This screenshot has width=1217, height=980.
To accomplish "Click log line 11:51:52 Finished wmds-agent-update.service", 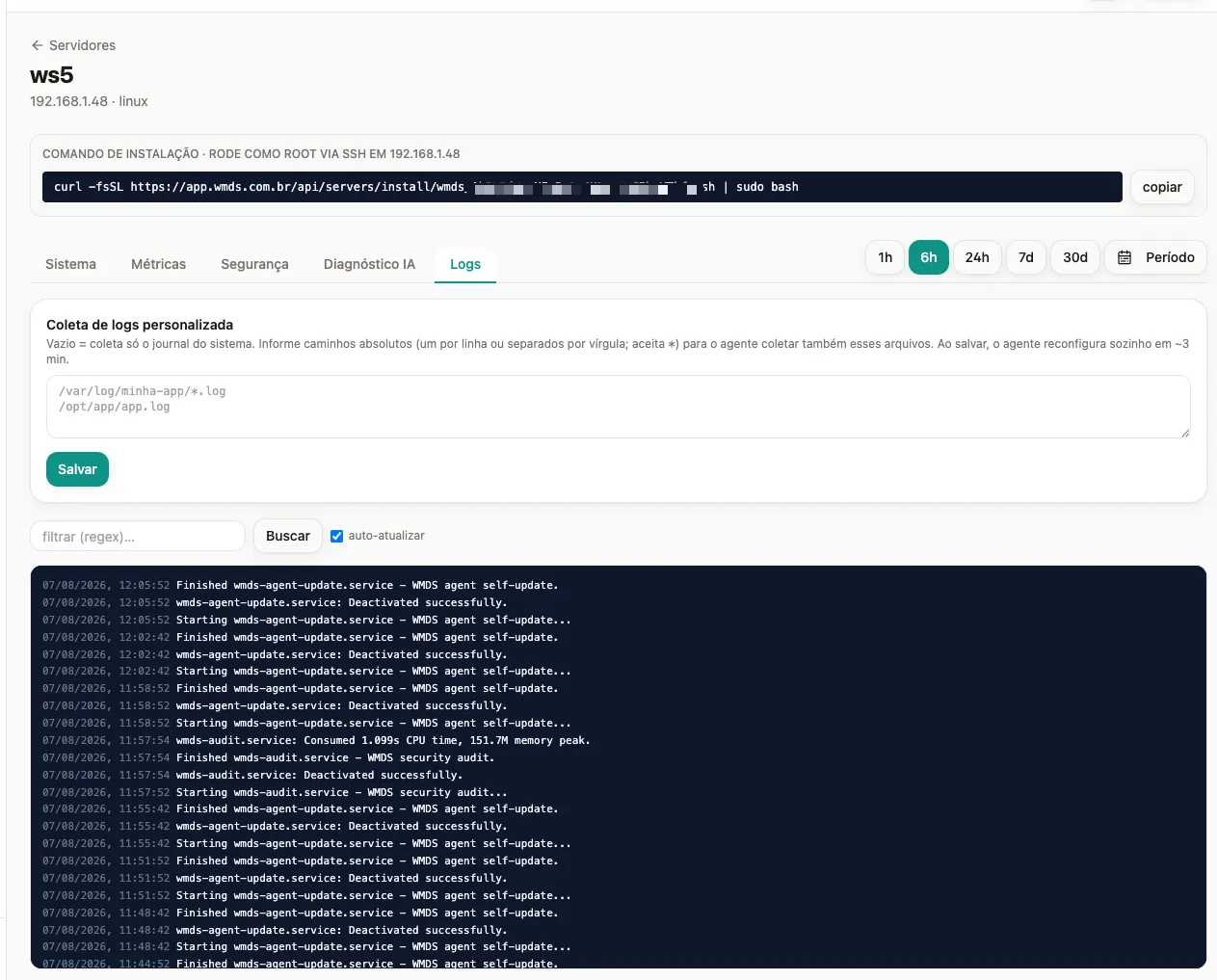I will (301, 861).
